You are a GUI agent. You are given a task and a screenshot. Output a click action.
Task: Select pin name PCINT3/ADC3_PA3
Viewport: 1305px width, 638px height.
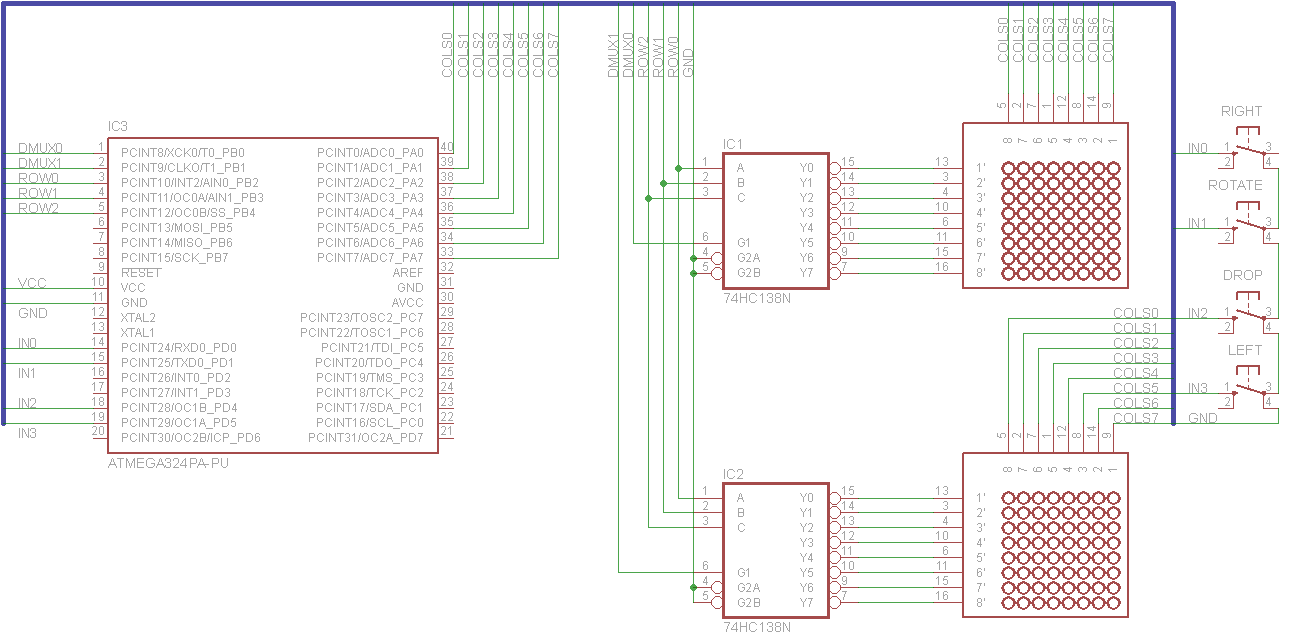pos(370,197)
